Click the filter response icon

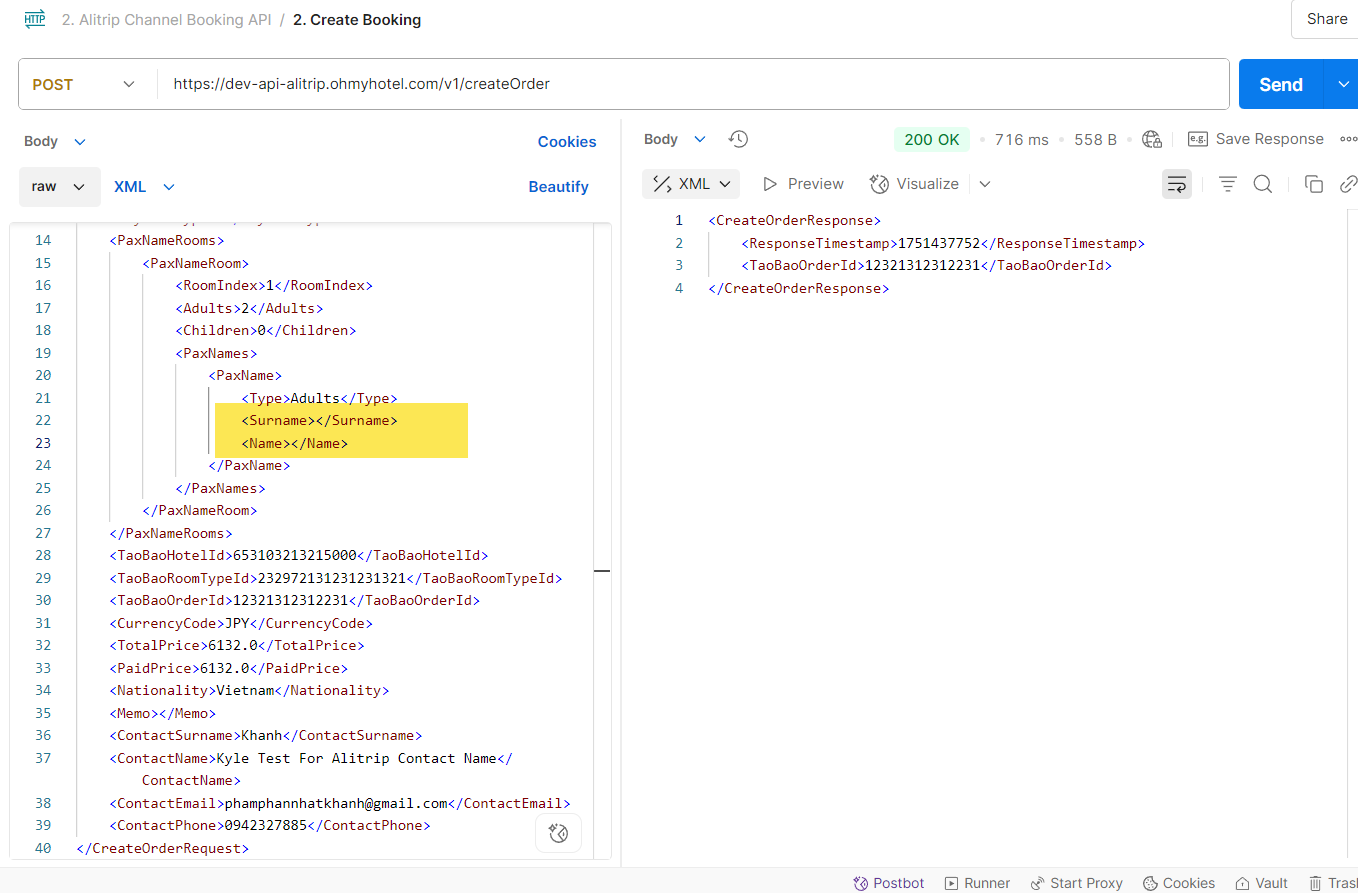tap(1228, 184)
